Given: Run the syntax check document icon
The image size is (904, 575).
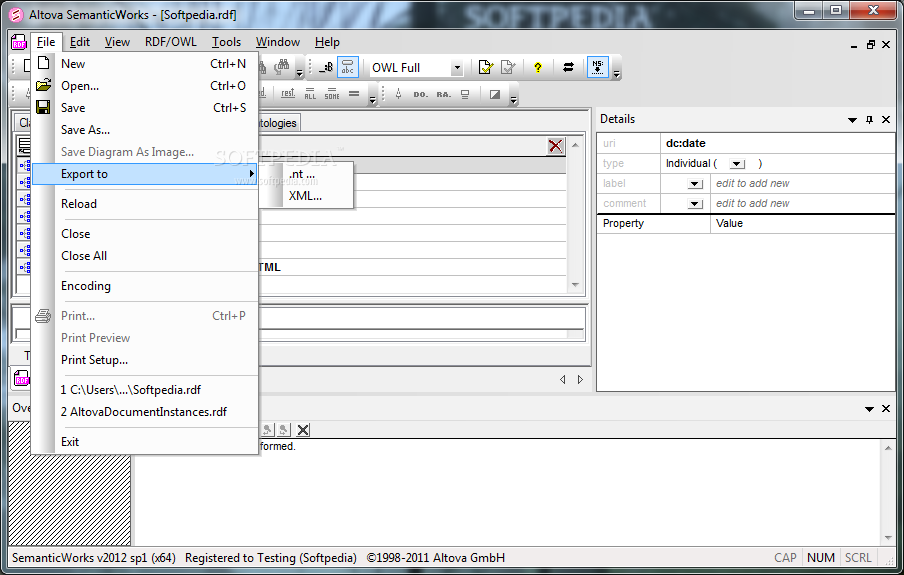Looking at the screenshot, I should click(x=486, y=67).
